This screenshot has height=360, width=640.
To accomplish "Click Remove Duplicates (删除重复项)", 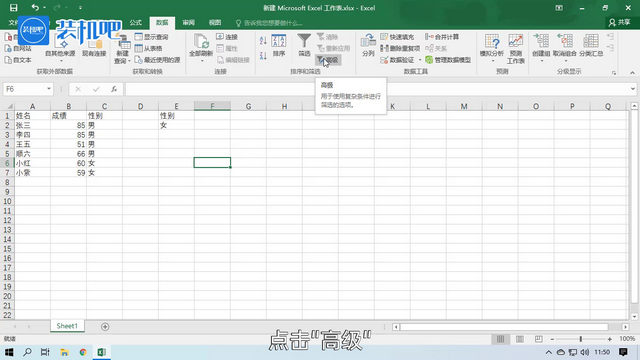I will coord(400,48).
